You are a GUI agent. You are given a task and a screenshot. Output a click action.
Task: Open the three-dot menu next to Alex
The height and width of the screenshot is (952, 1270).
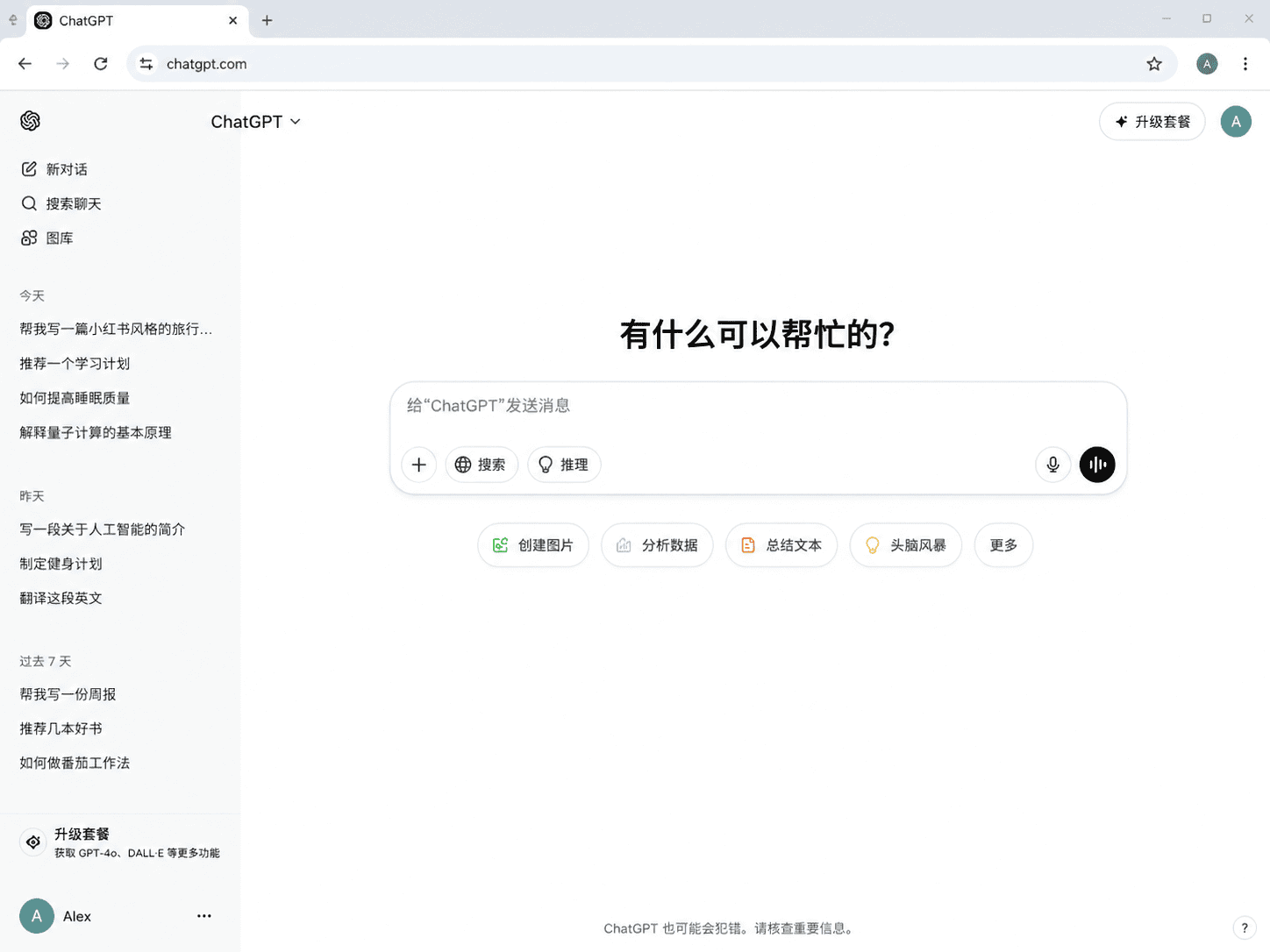coord(204,916)
